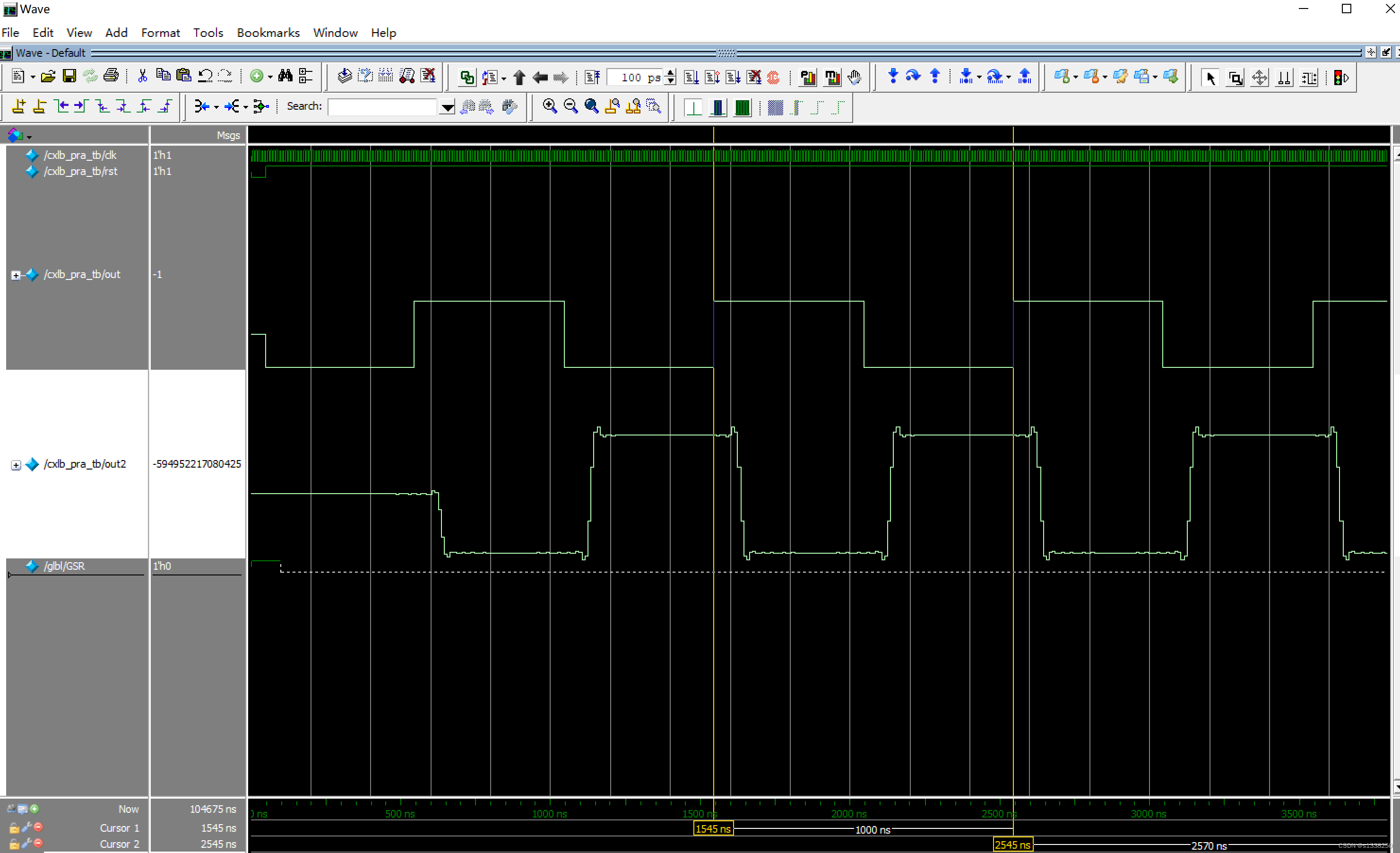Image resolution: width=1400 pixels, height=853 pixels.
Task: Increase run length with stepper up arrow
Action: tap(670, 73)
